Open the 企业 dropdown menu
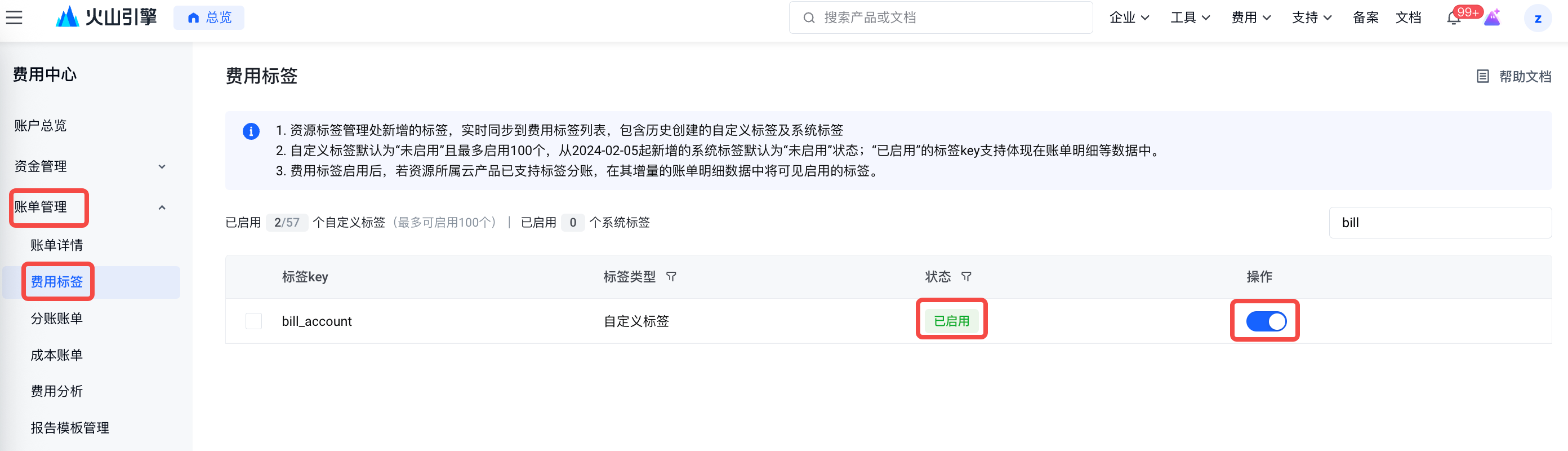Screen dimensions: 1568x451 (1129, 17)
